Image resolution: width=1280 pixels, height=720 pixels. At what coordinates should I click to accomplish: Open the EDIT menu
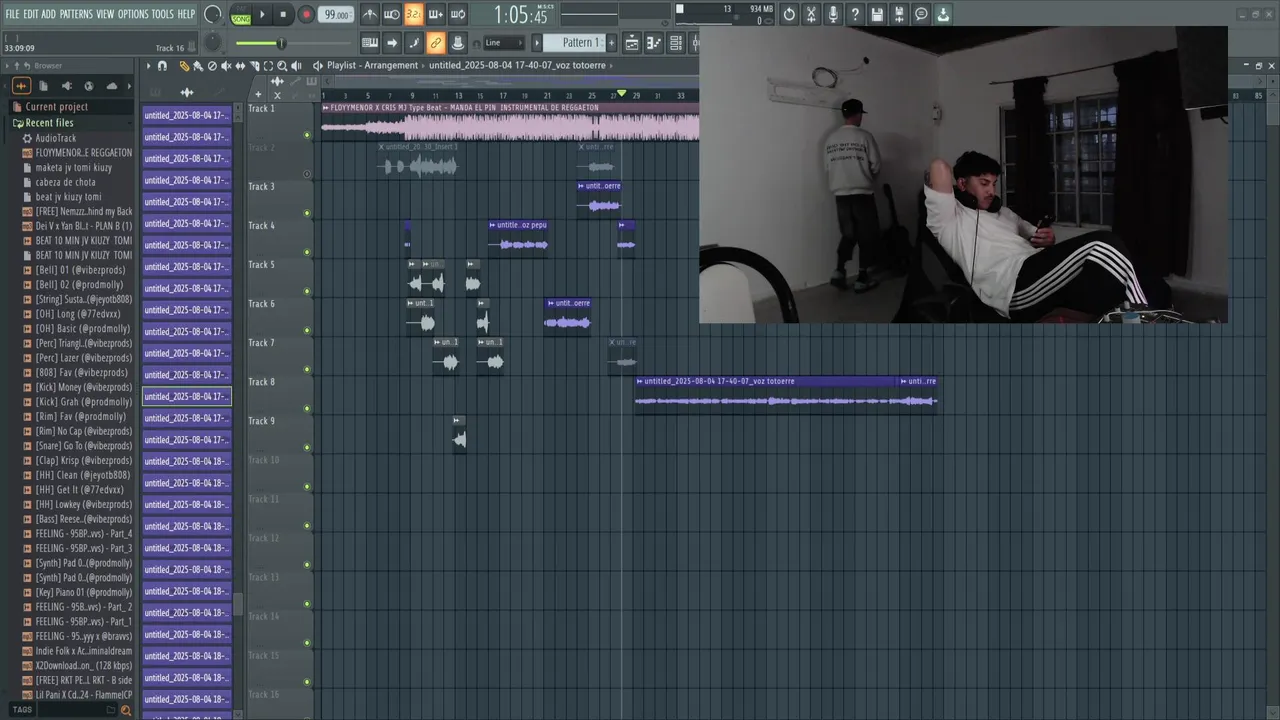tap(31, 14)
